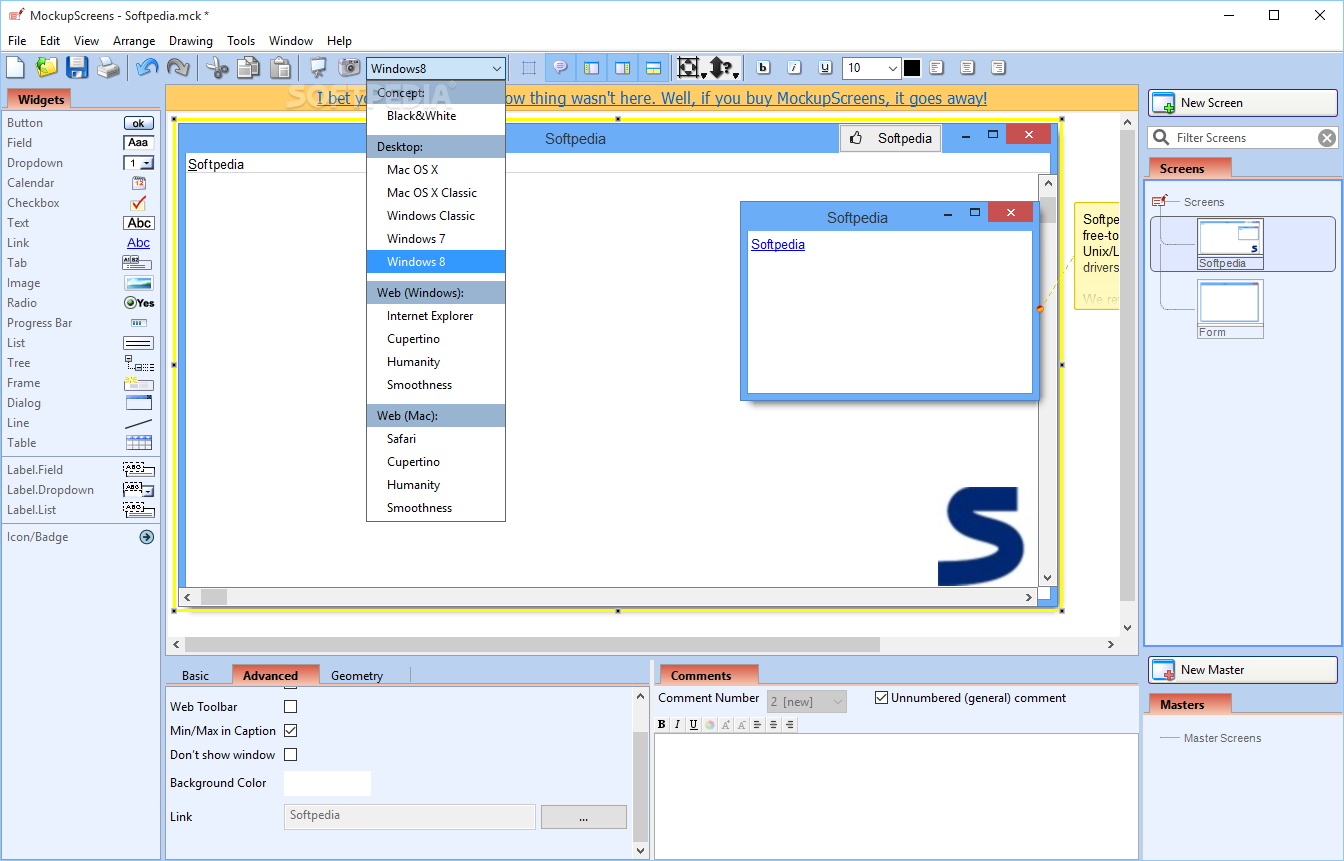Undo the last action in the toolbar
This screenshot has width=1344, height=861.
pyautogui.click(x=148, y=68)
